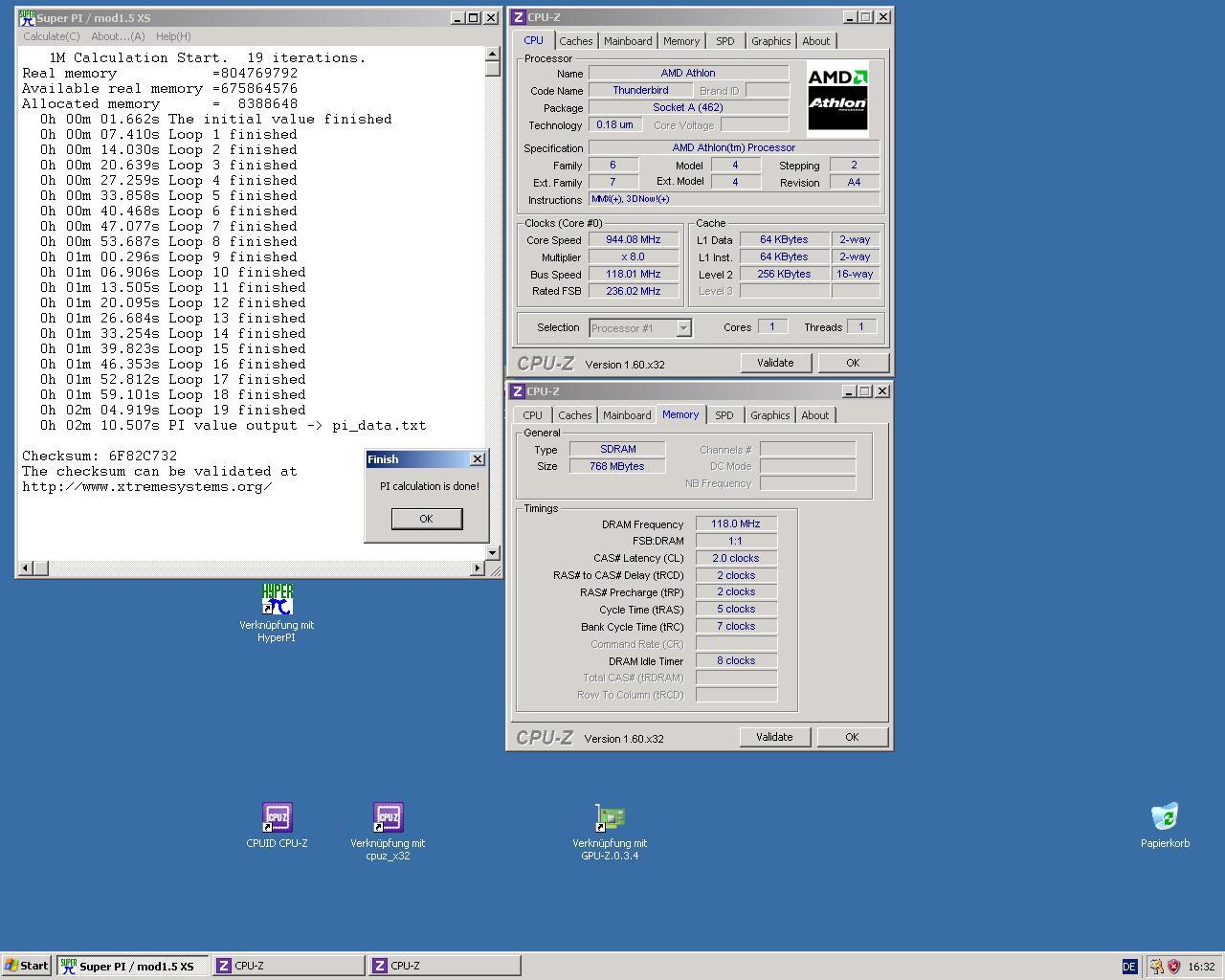The image size is (1225, 980).
Task: Select Super PI taskbar button
Action: click(132, 966)
